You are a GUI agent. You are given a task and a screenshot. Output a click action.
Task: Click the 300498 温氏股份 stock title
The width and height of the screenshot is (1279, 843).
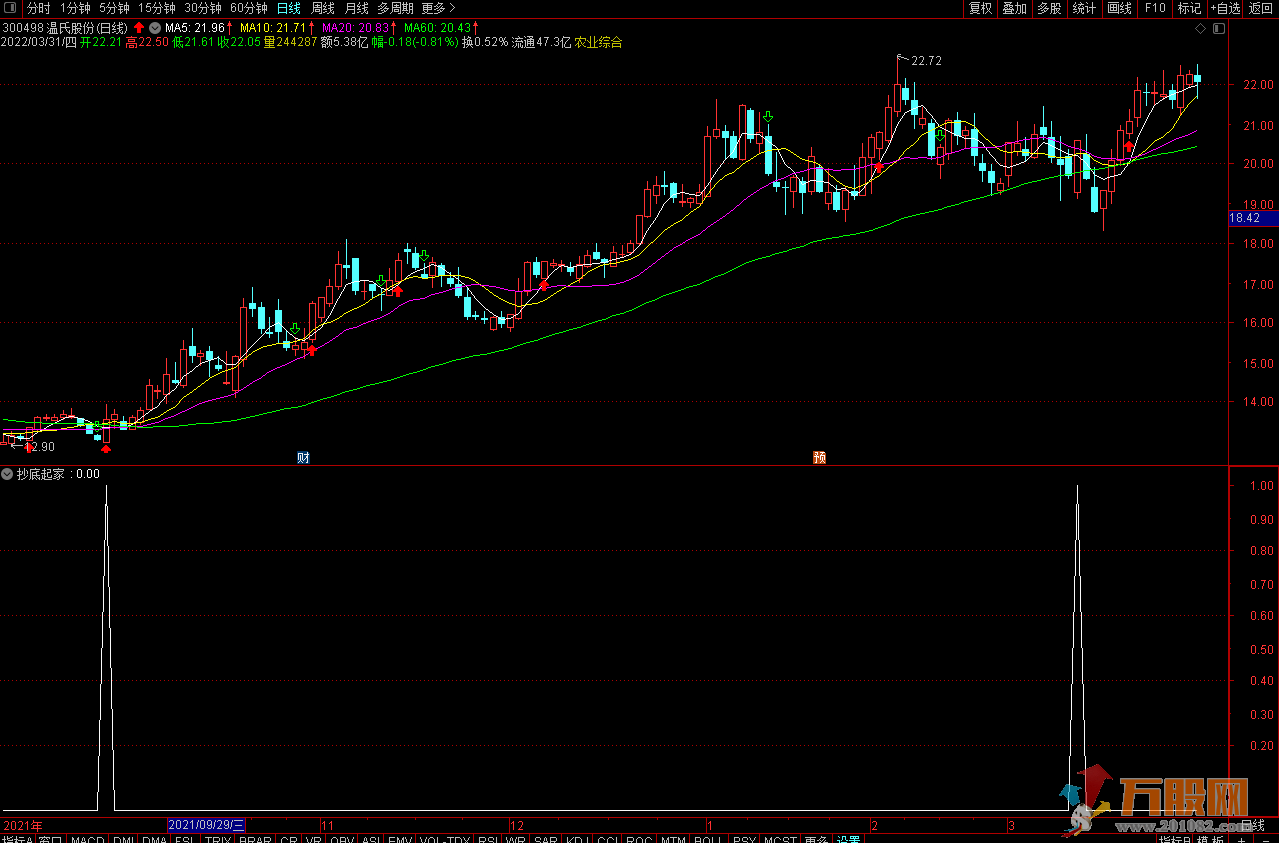click(65, 27)
